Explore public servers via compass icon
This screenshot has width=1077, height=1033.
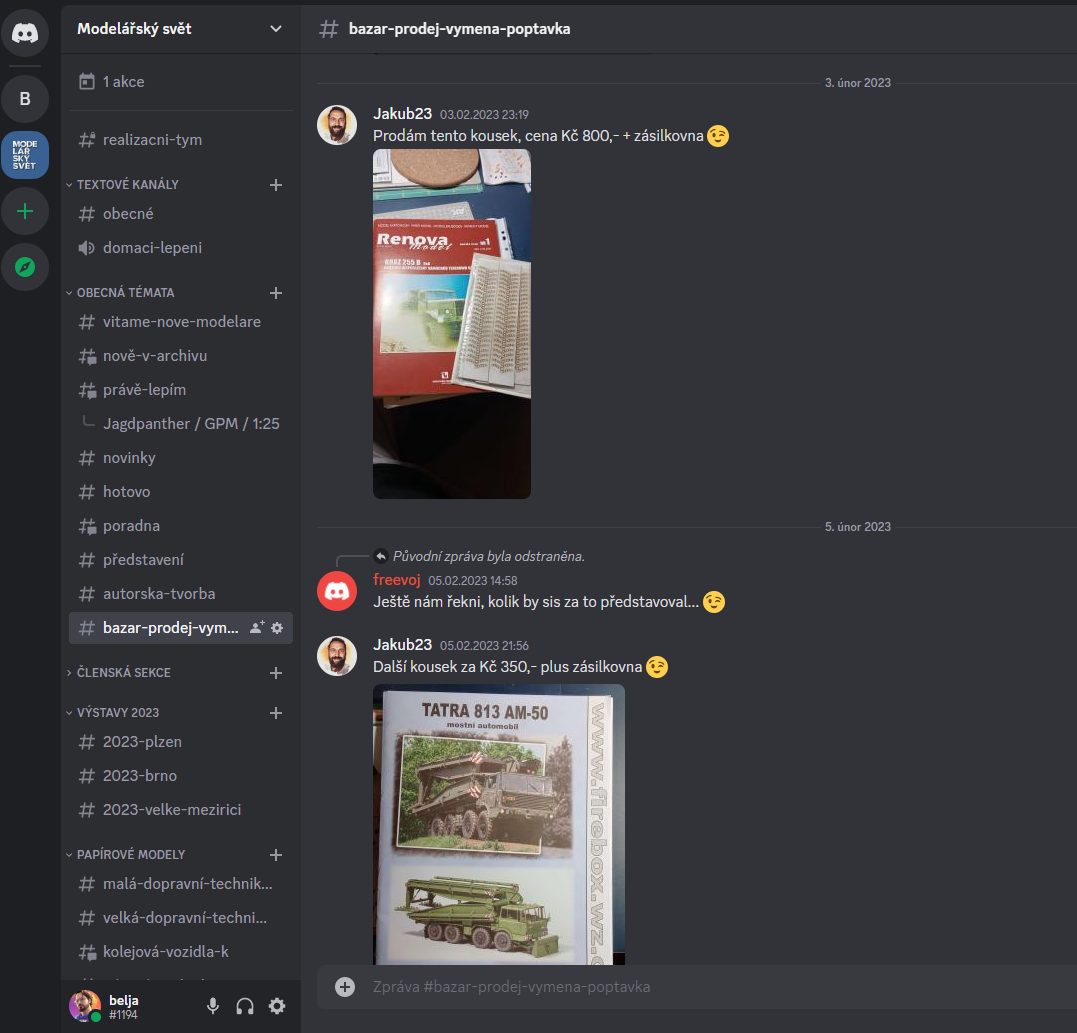[25, 266]
